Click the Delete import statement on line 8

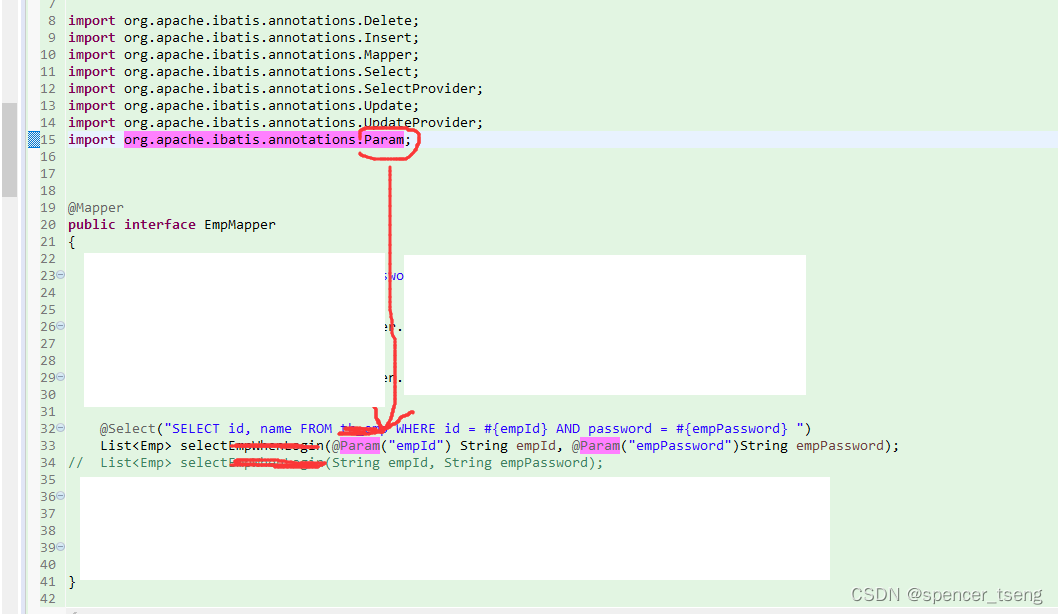tap(240, 20)
